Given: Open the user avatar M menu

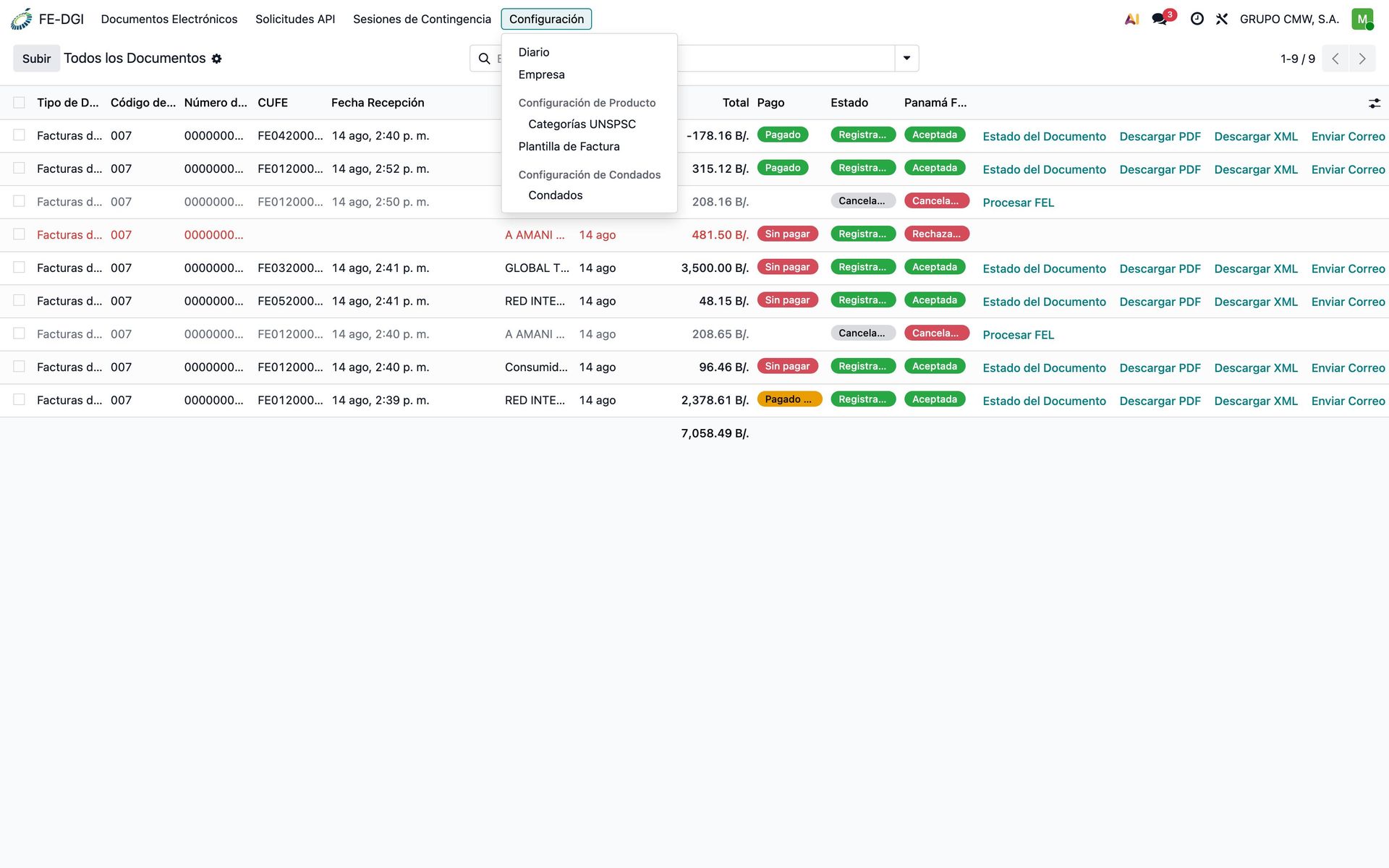Looking at the screenshot, I should point(1362,19).
